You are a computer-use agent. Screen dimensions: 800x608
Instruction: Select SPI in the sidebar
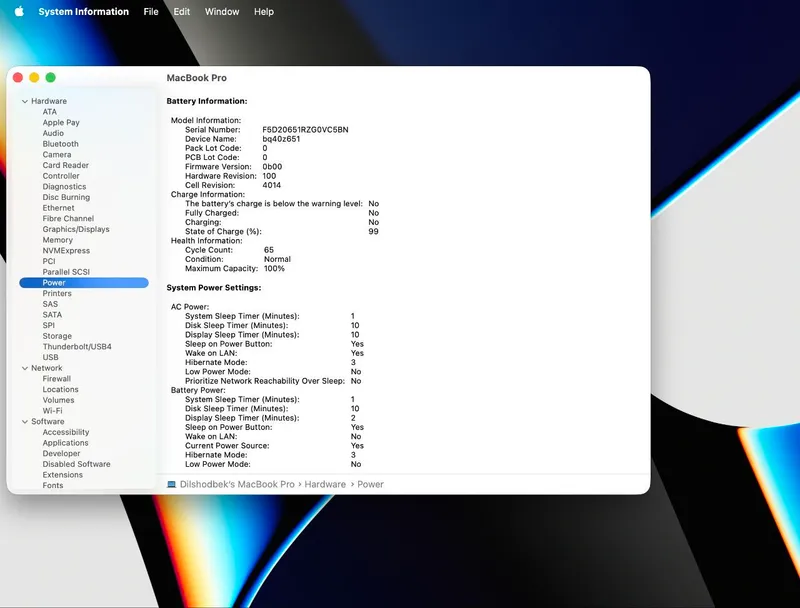click(x=48, y=325)
